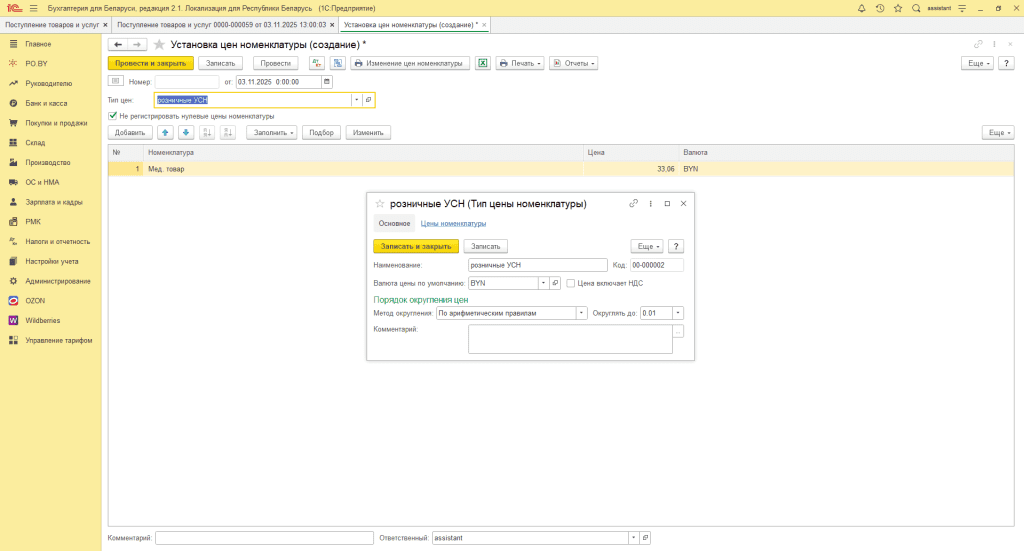This screenshot has height=551, width=1024.
Task: Open the 'Склад' section in sidebar
Action: [x=35, y=143]
